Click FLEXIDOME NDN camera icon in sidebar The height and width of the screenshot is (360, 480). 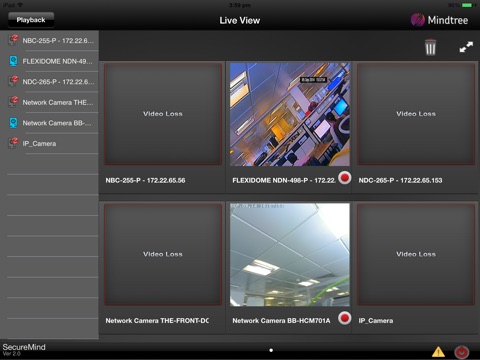click(13, 61)
